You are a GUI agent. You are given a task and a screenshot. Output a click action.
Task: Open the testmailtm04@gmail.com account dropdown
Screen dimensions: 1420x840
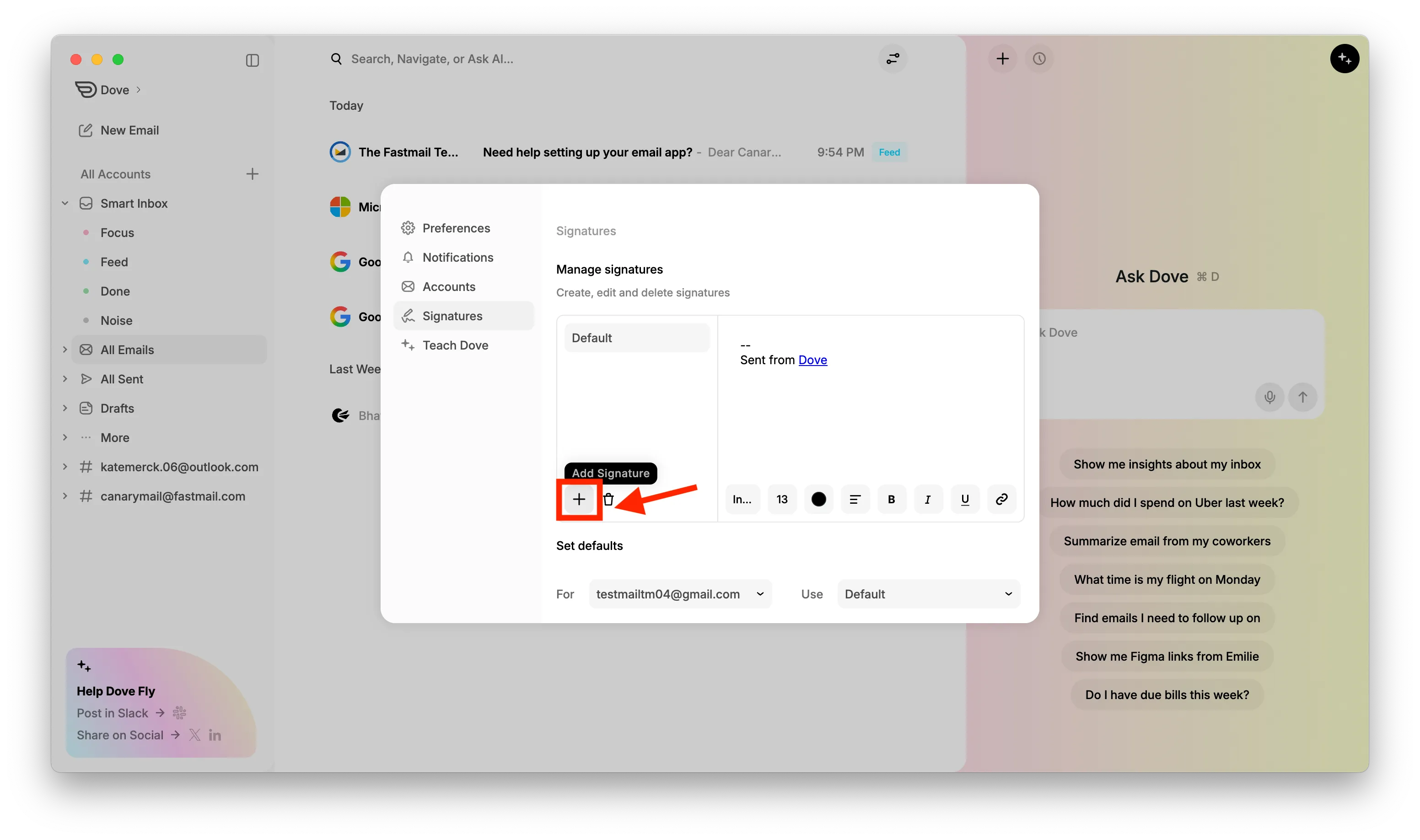(680, 594)
